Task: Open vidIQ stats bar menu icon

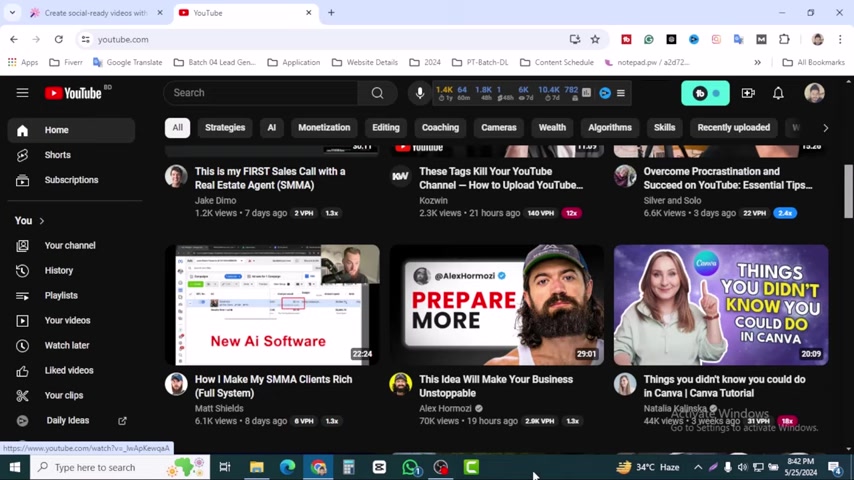Action: [x=621, y=93]
